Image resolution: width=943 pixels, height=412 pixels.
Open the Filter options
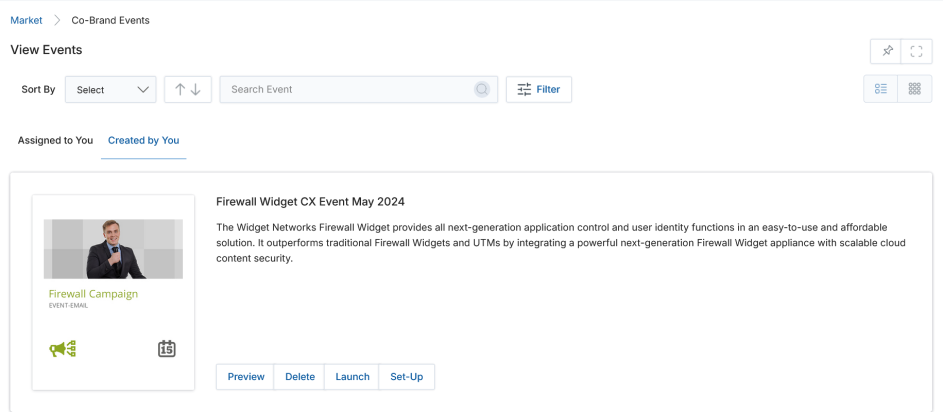pos(539,90)
